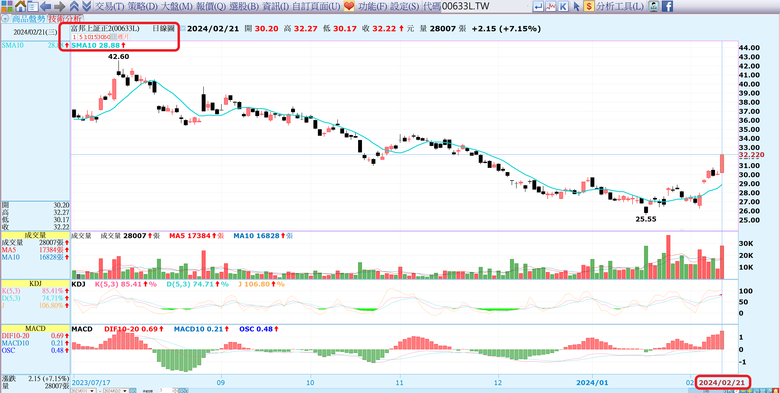Click the 富邦上証正2(00633L) stock name
Image resolution: width=780 pixels, height=393 pixels.
106,29
